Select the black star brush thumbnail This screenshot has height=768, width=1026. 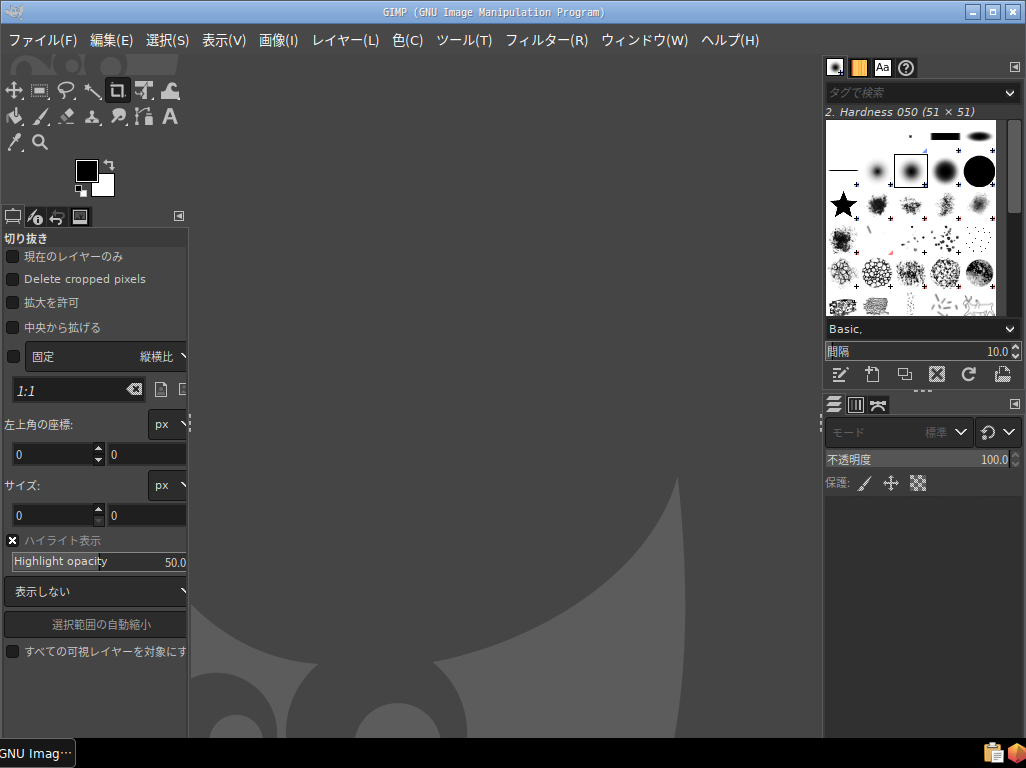(843, 205)
